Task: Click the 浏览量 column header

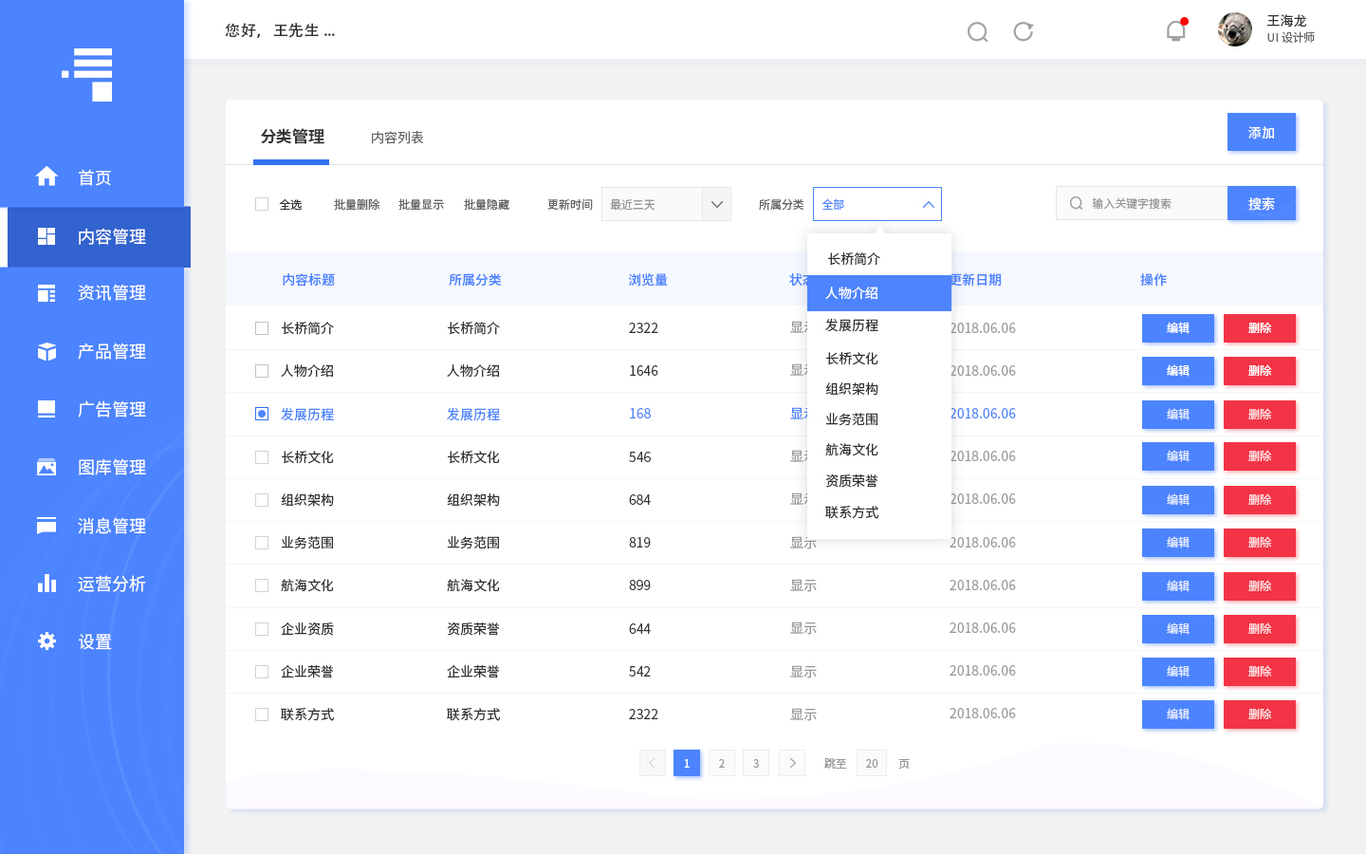Action: pos(648,280)
